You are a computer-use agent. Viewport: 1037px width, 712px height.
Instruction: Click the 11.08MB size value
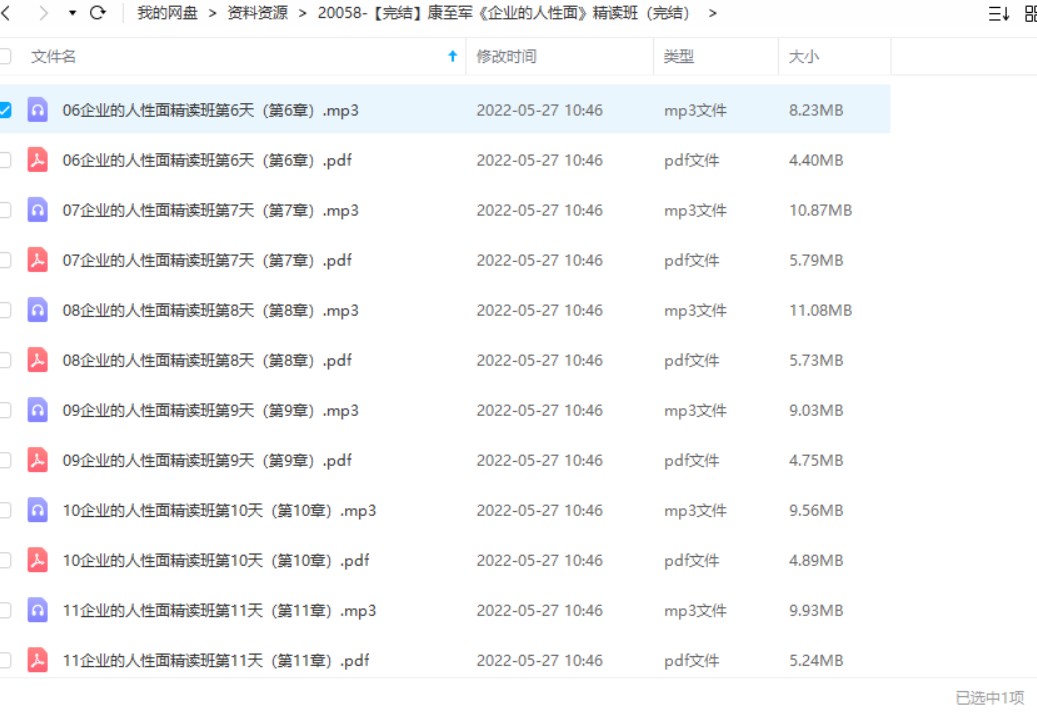820,310
